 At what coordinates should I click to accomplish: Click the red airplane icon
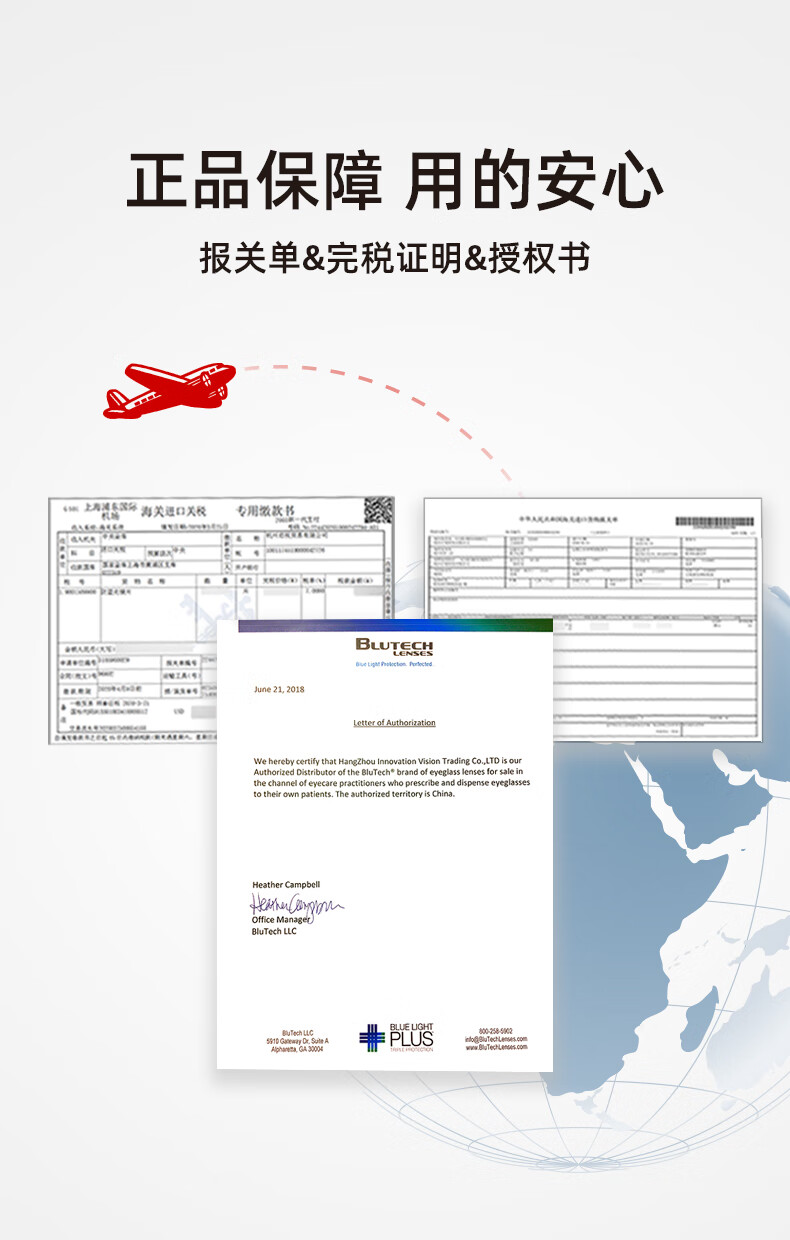[x=169, y=389]
